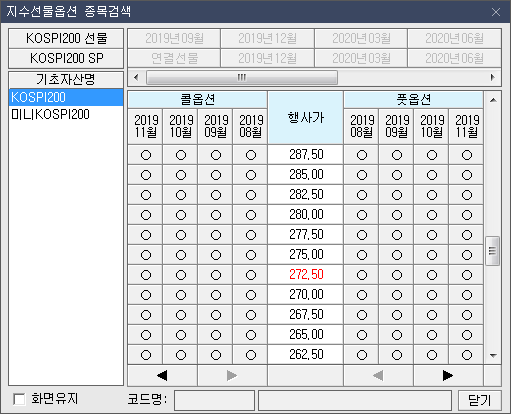Select call option 2019 11월 at strike 267.50
The height and width of the screenshot is (414, 511).
point(146,315)
